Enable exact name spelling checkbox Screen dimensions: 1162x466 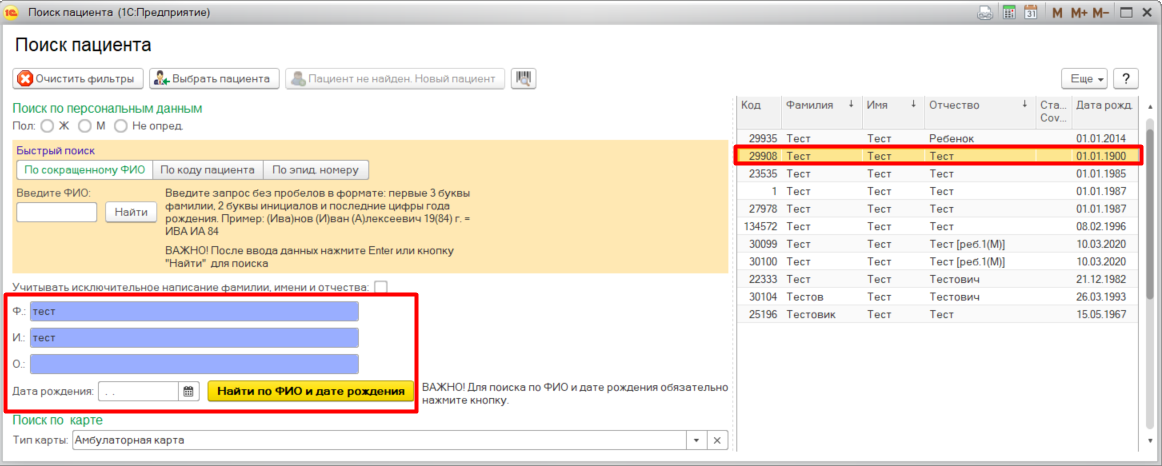click(x=381, y=287)
